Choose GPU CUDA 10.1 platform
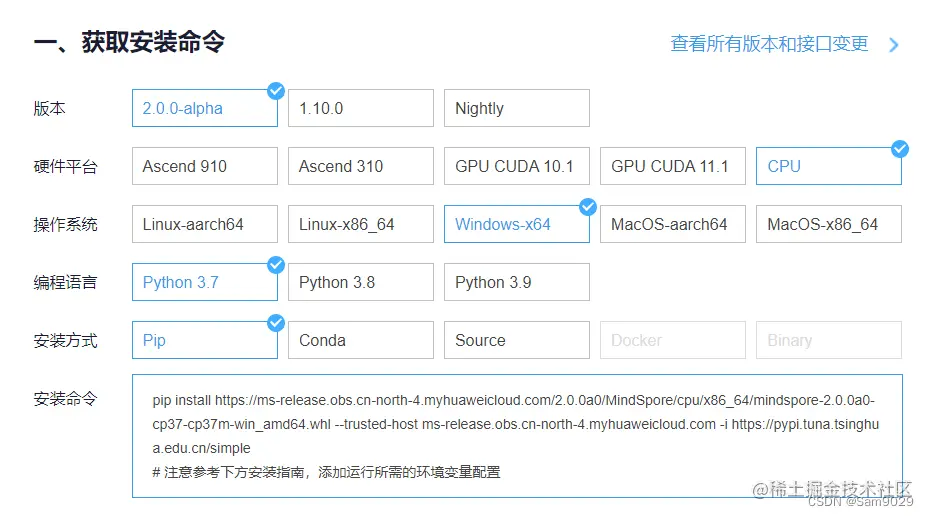Image resolution: width=929 pixels, height=516 pixels. tap(516, 166)
